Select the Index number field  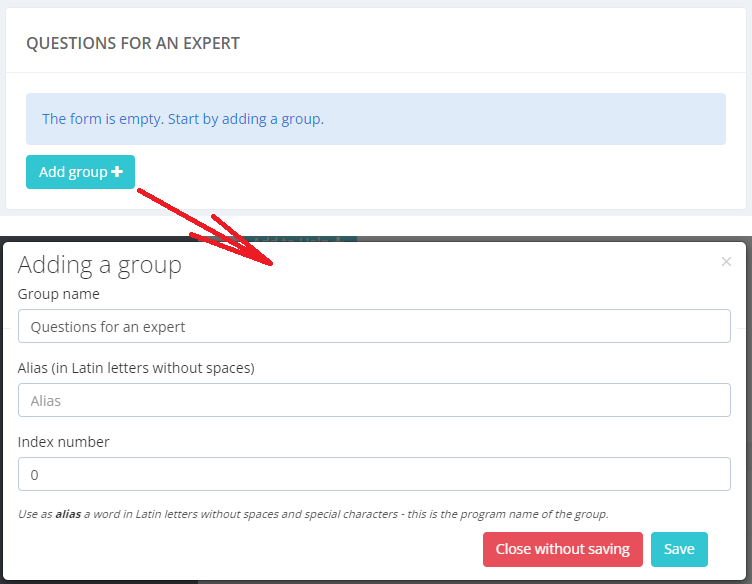click(374, 474)
